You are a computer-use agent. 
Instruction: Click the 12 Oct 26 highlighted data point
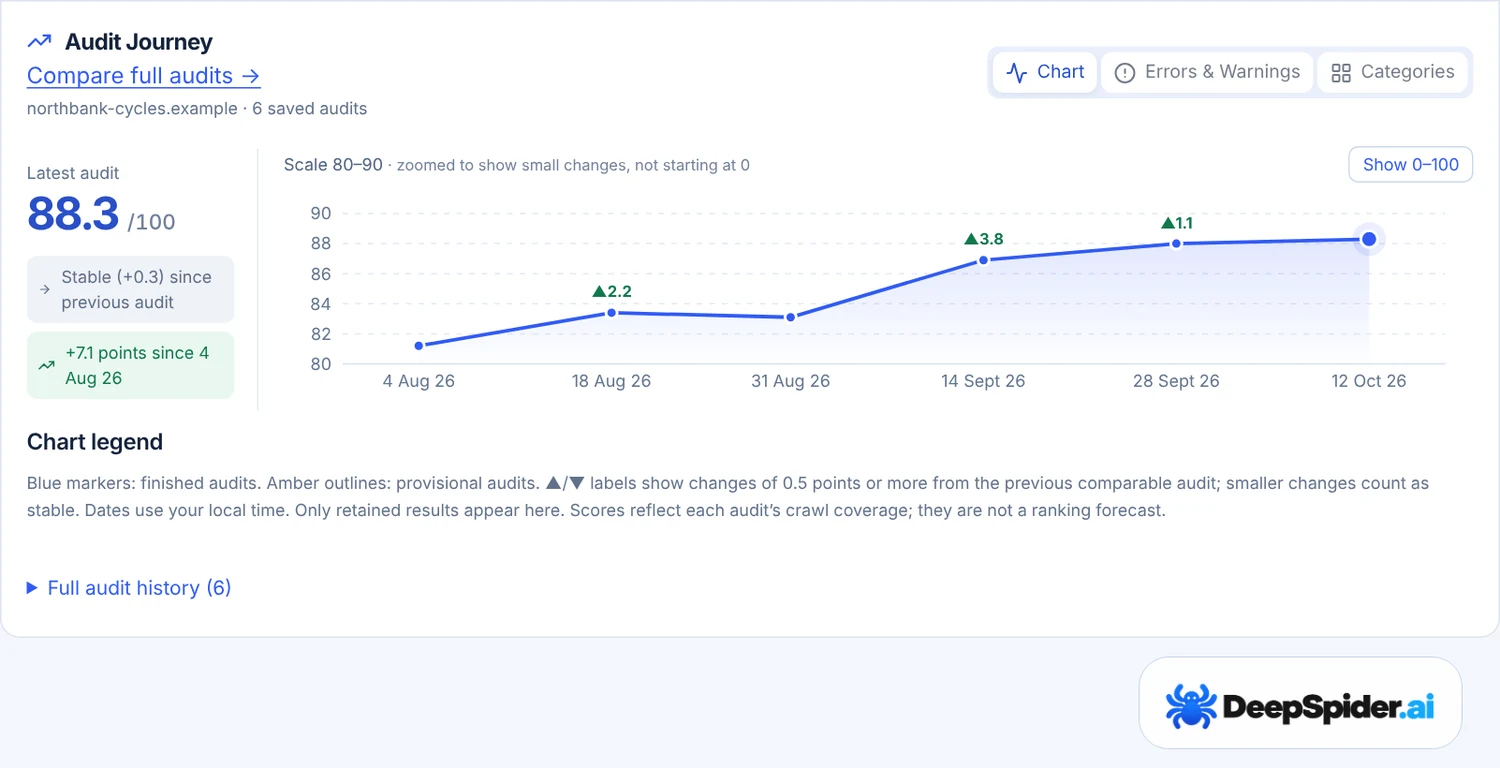click(1369, 239)
